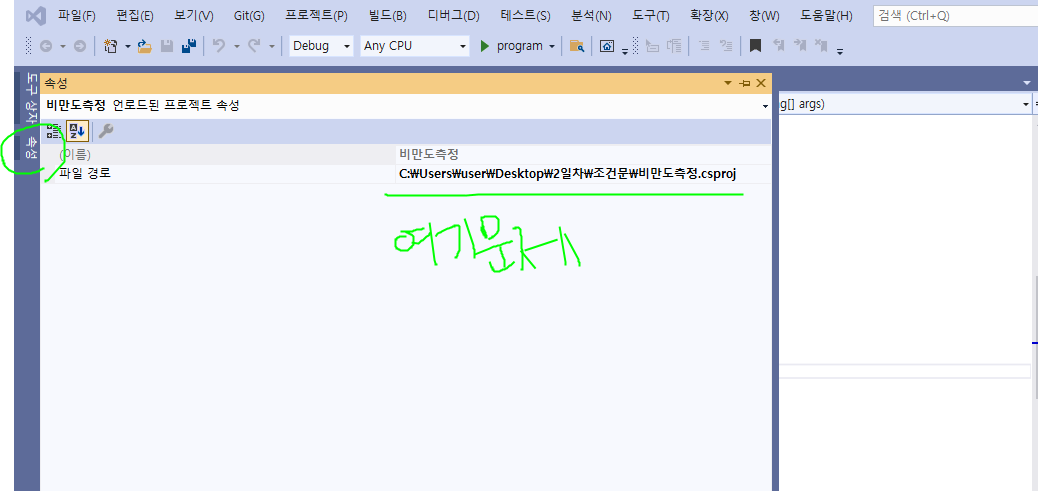
Task: Open the Git(G) menu
Action: 249,16
